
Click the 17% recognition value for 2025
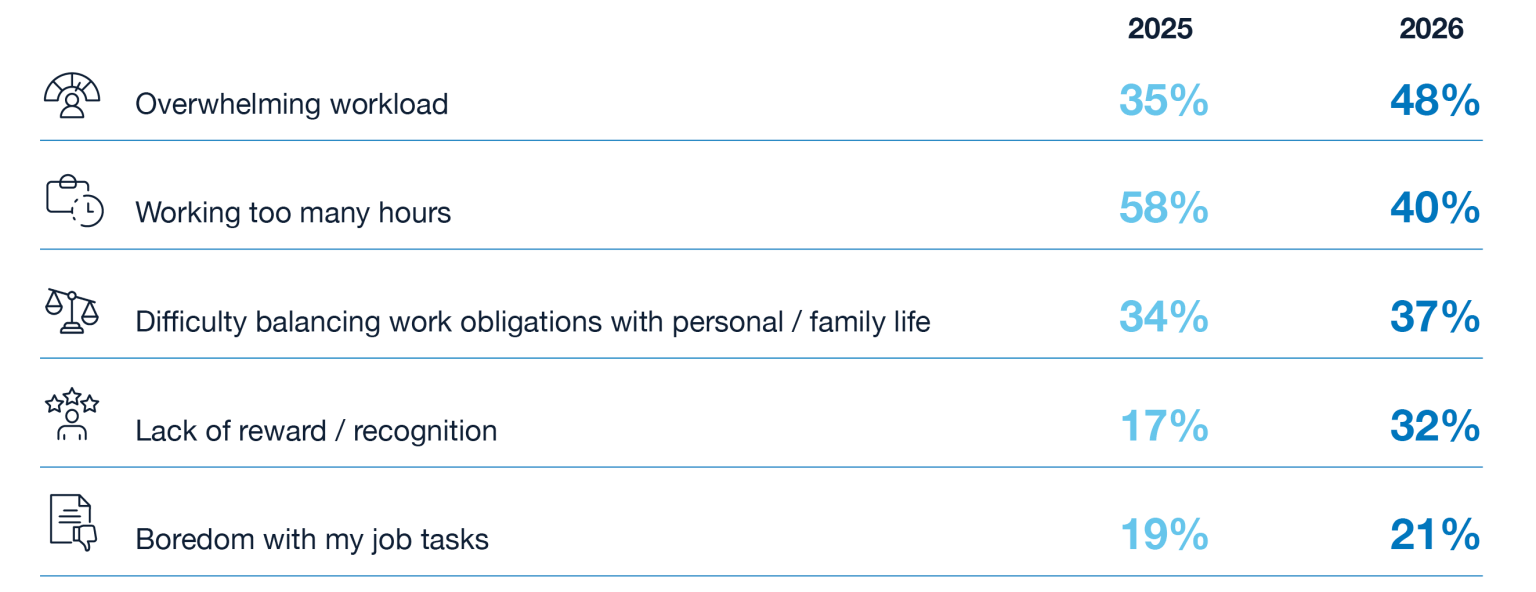tap(1163, 427)
